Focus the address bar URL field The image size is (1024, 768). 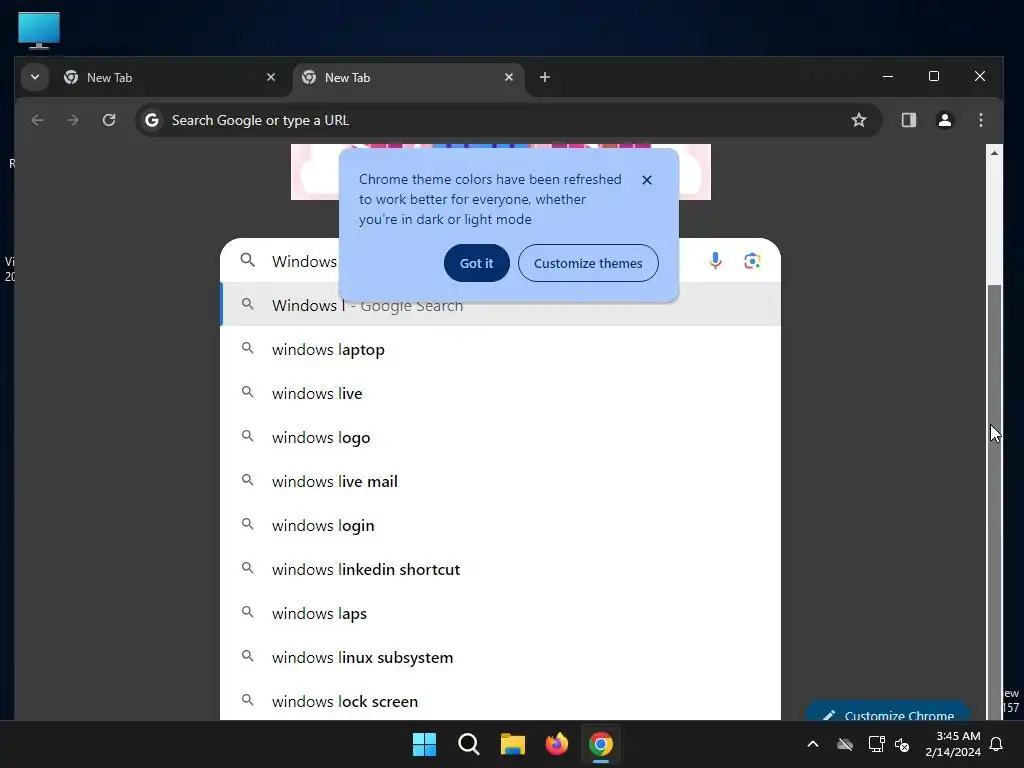pos(507,120)
